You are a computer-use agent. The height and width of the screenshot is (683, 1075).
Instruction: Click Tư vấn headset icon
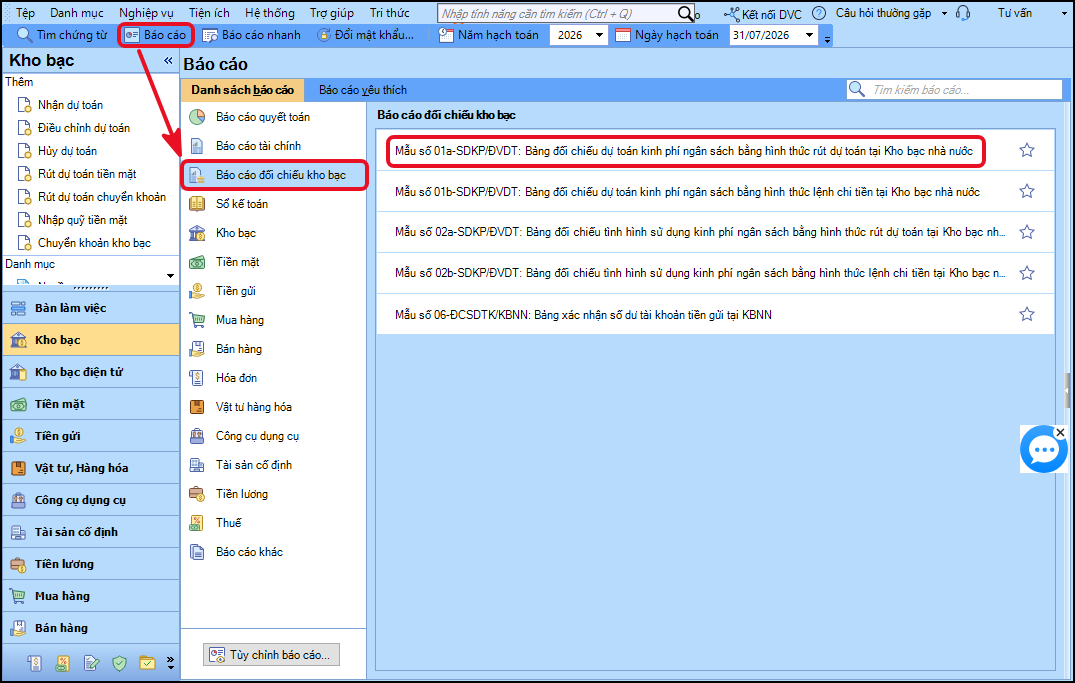click(x=963, y=13)
